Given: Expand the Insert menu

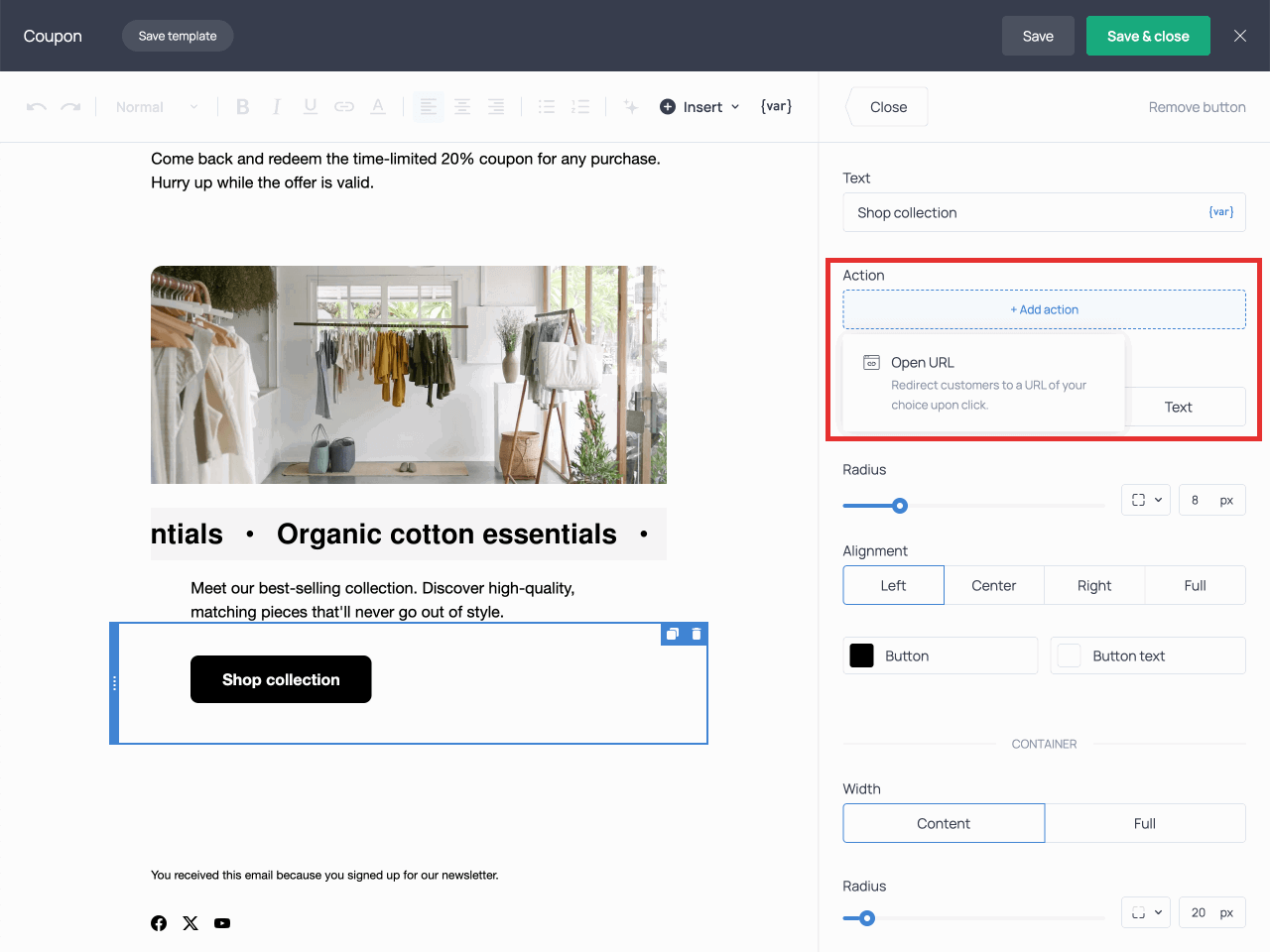Looking at the screenshot, I should click(700, 107).
